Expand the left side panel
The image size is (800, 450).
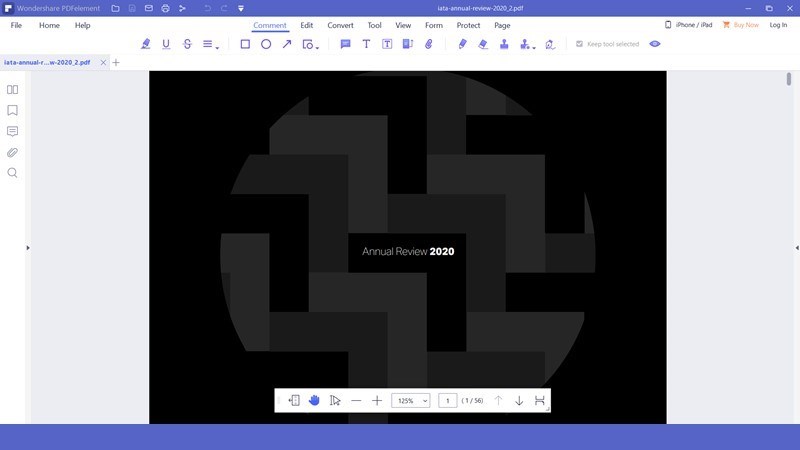click(28, 248)
